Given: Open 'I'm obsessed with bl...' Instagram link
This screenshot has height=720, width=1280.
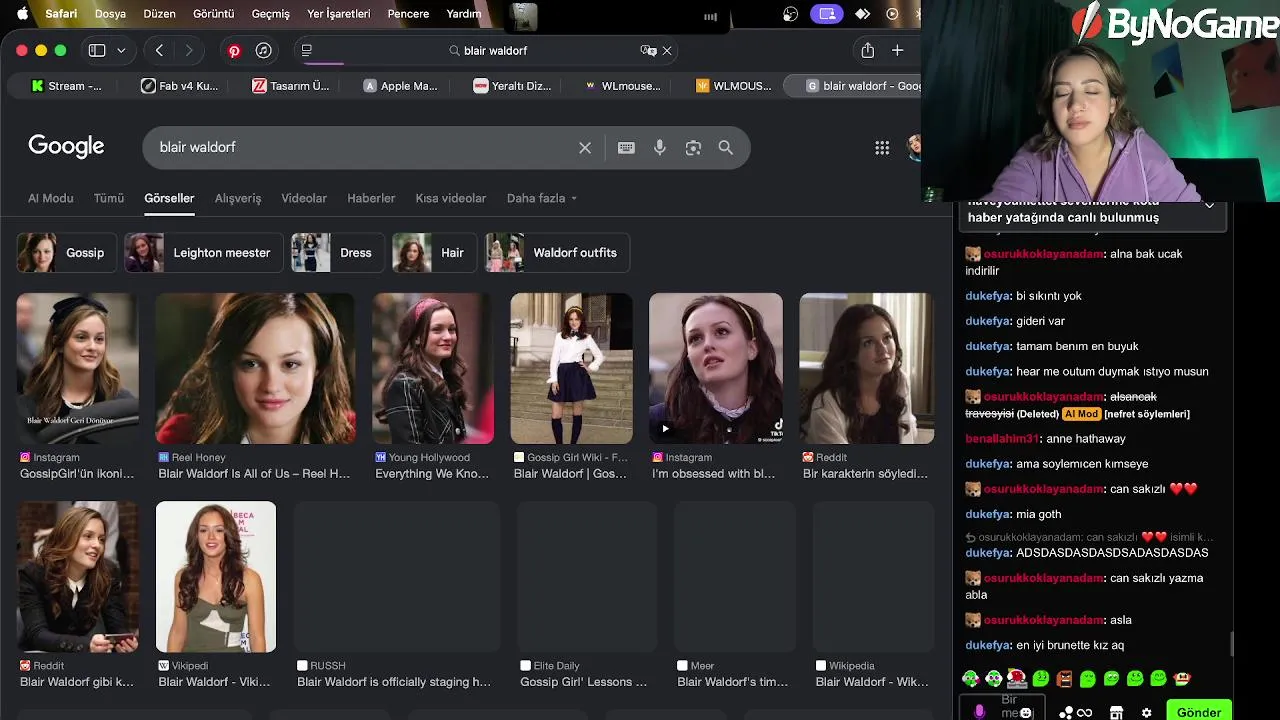Looking at the screenshot, I should [714, 474].
